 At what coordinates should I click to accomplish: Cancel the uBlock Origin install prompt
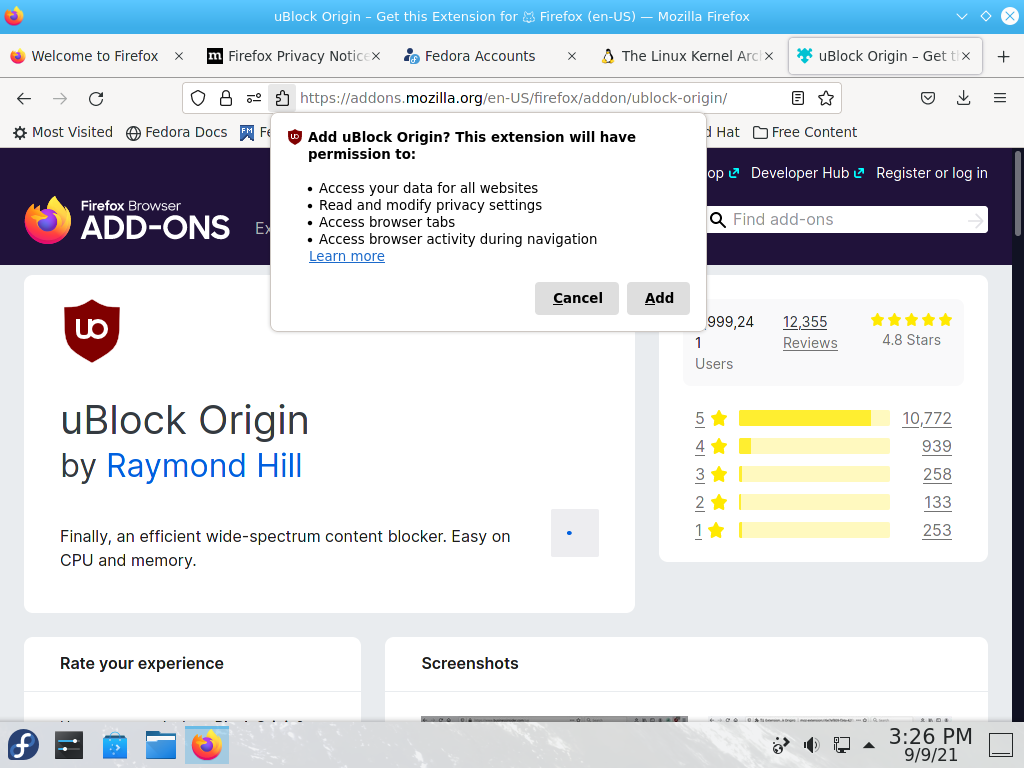click(577, 298)
